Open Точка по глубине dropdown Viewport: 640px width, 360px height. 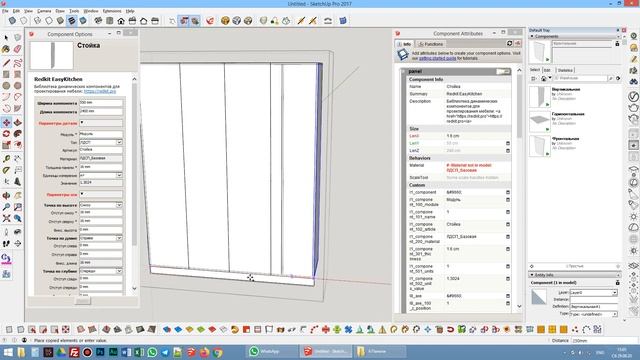tap(119, 271)
